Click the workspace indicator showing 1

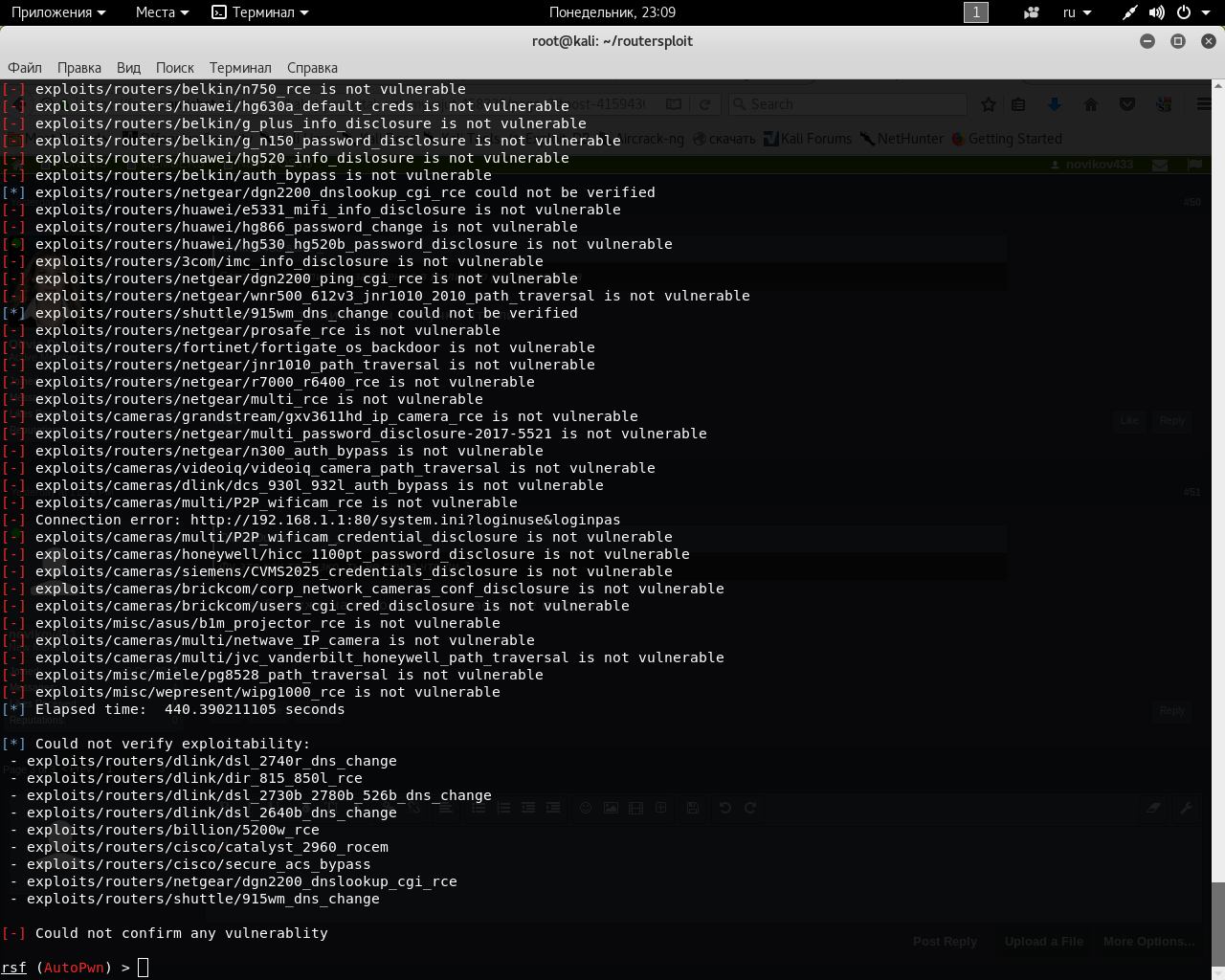coord(975,12)
